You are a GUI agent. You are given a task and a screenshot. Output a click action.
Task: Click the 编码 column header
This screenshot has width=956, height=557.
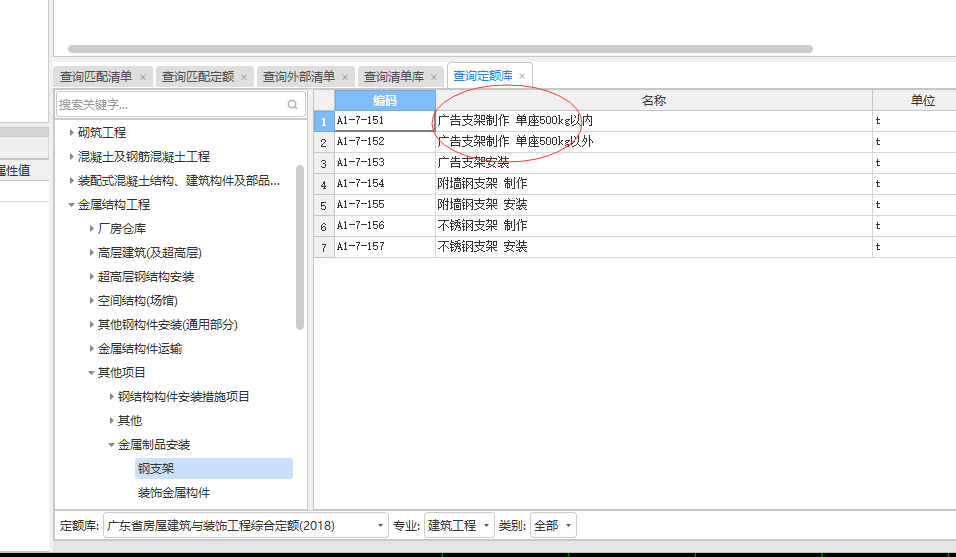(385, 100)
